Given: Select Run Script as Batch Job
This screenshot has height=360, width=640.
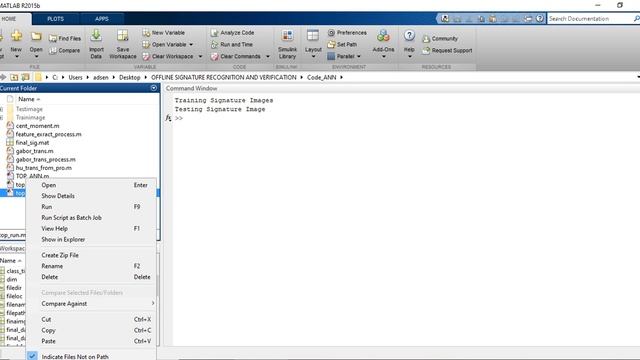Looking at the screenshot, I should 91,218.
